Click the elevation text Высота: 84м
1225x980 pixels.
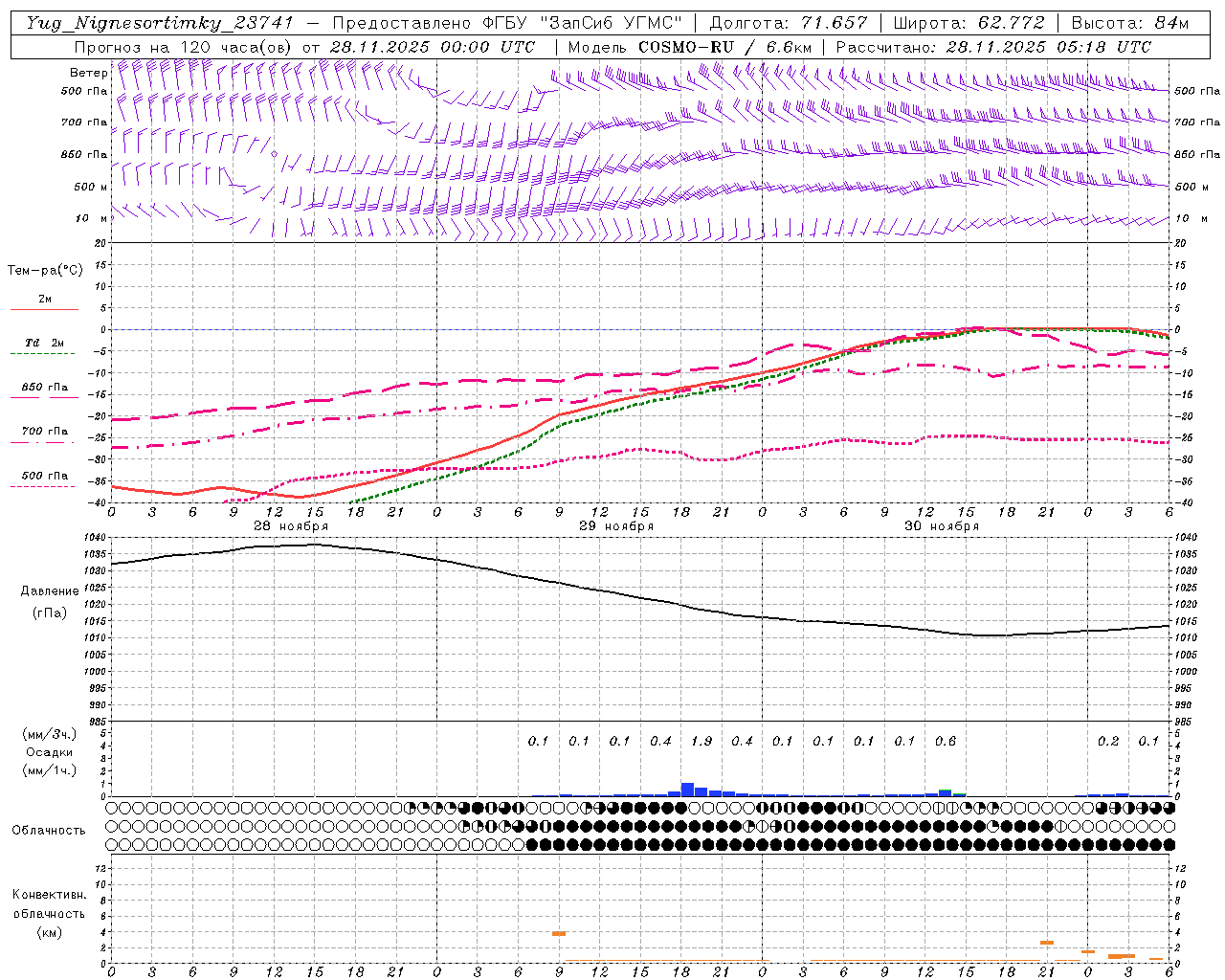coord(1129,23)
